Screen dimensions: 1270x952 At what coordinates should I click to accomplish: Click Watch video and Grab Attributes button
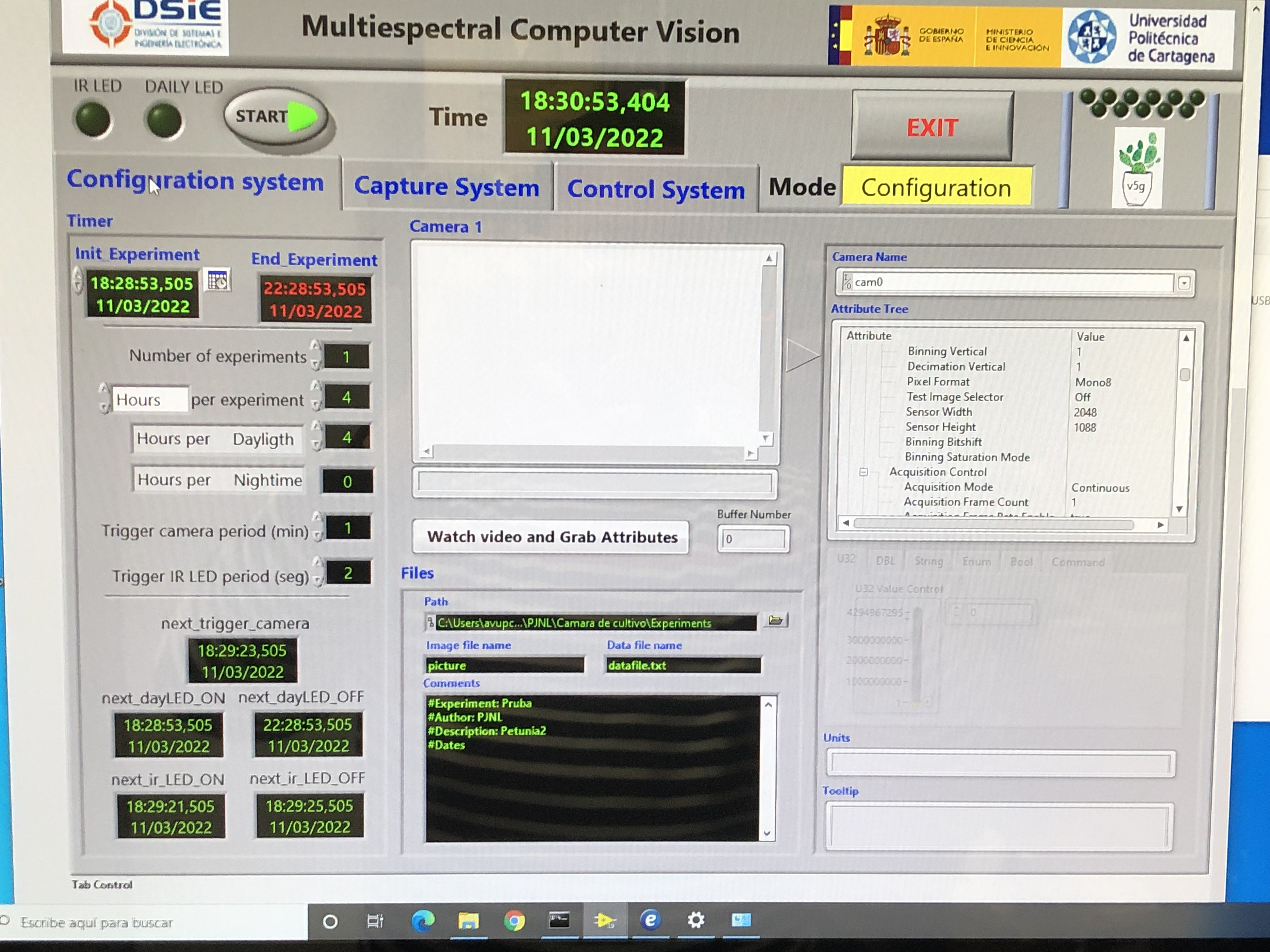click(x=551, y=537)
